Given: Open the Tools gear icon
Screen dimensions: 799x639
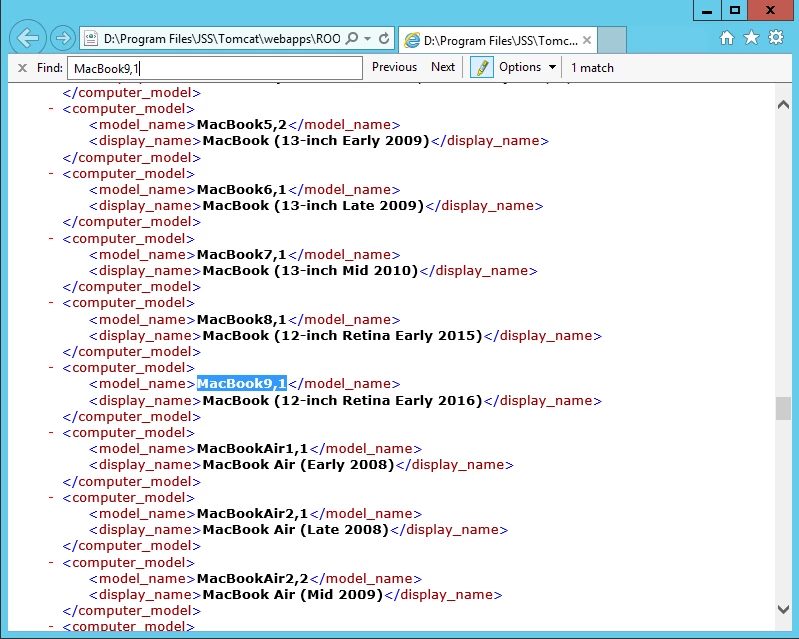Looking at the screenshot, I should (776, 38).
